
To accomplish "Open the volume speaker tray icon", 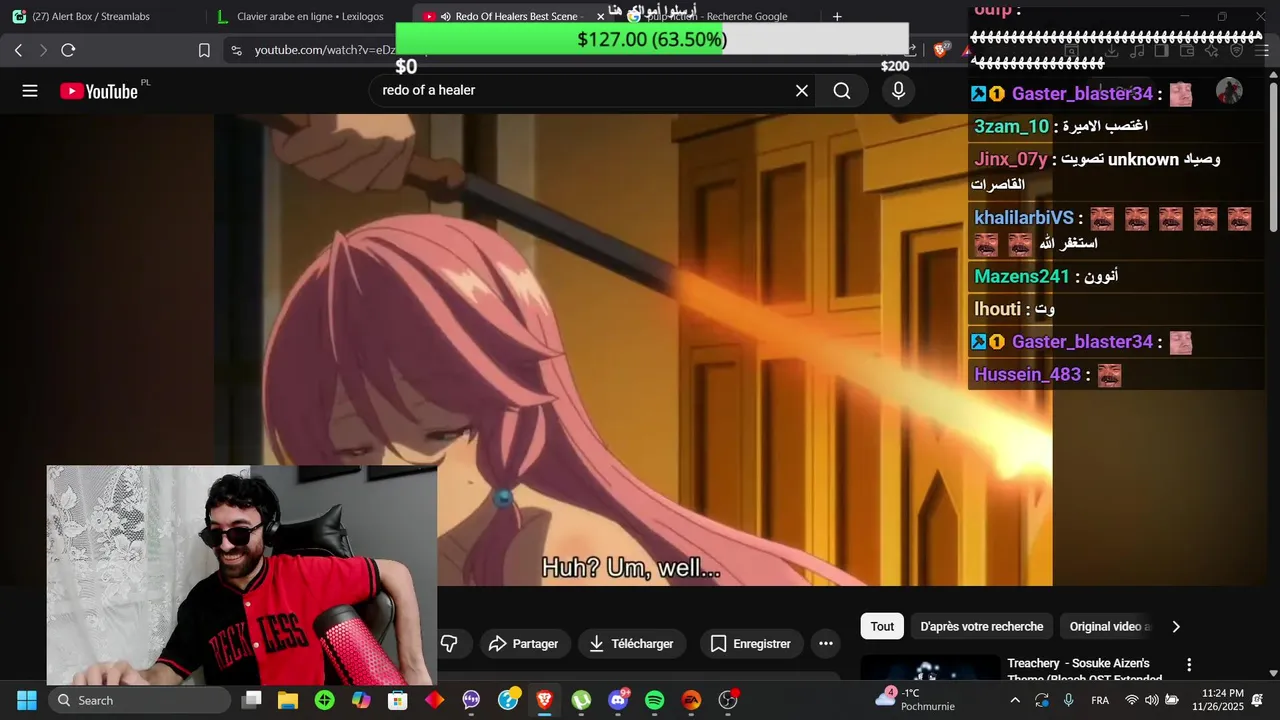I will [x=1151, y=700].
